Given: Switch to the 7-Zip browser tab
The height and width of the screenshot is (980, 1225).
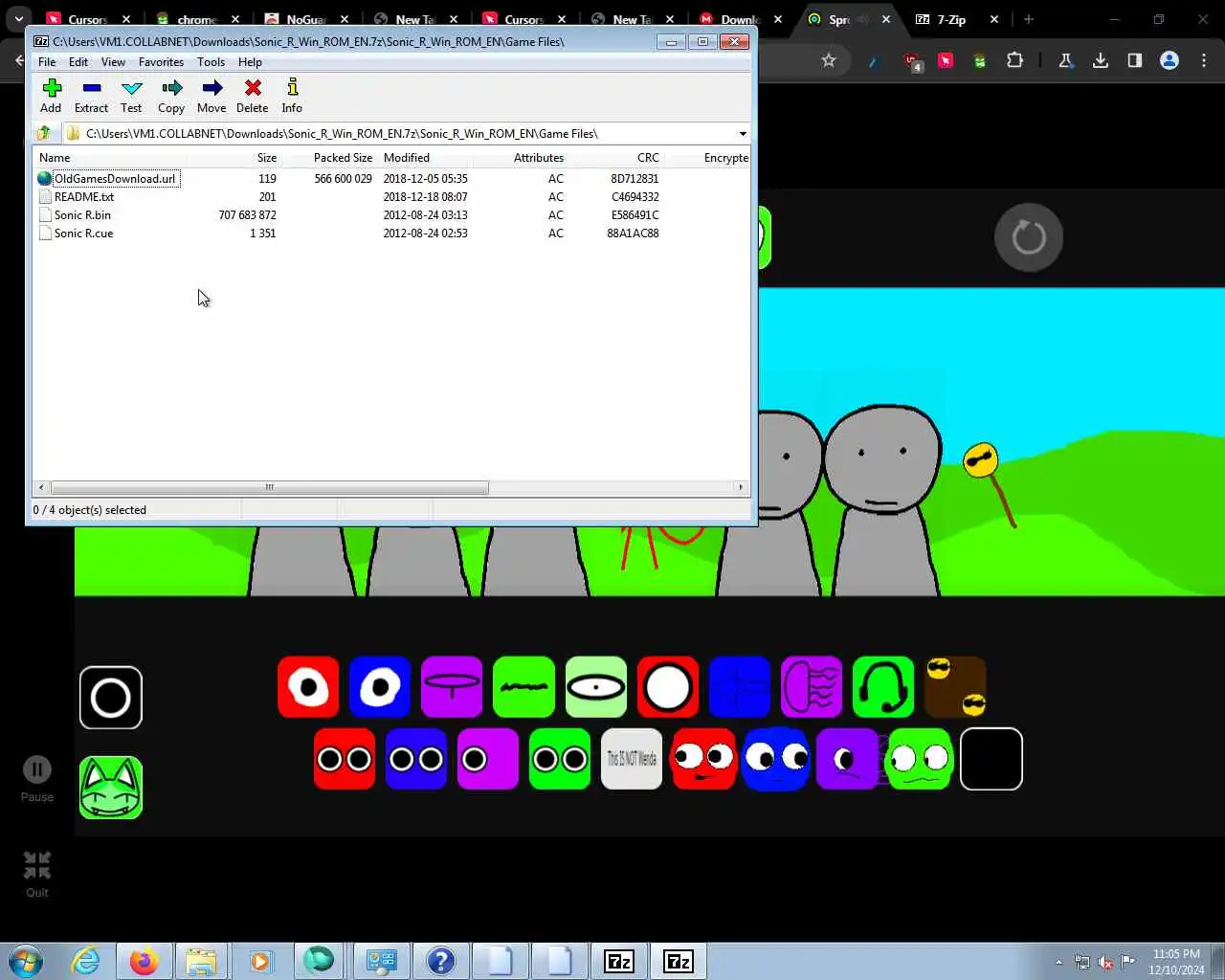Looking at the screenshot, I should coord(952,19).
